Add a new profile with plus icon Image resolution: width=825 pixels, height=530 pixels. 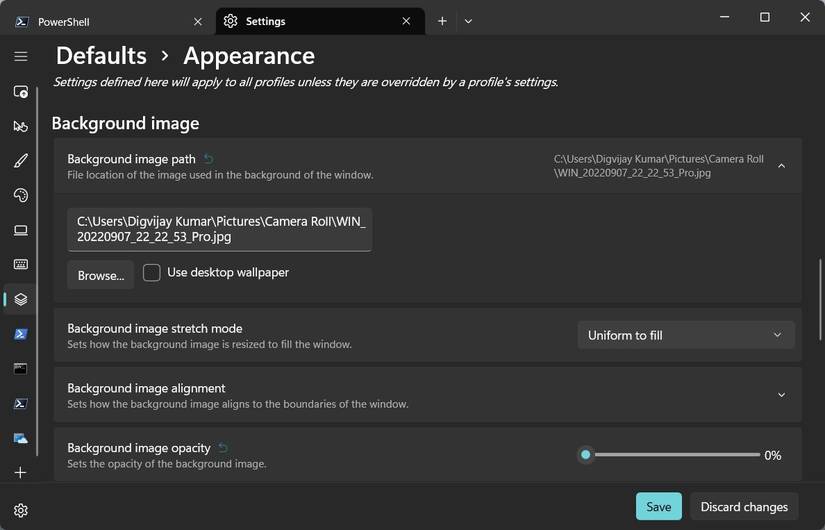pyautogui.click(x=20, y=472)
